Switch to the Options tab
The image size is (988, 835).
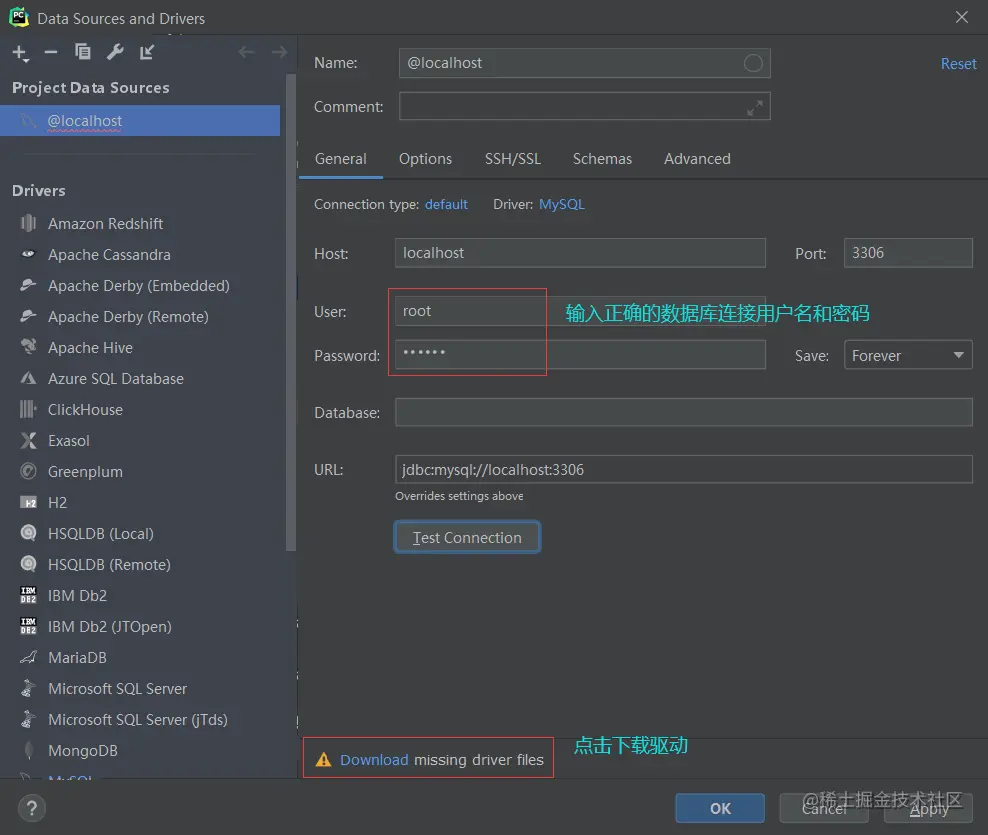click(x=425, y=159)
